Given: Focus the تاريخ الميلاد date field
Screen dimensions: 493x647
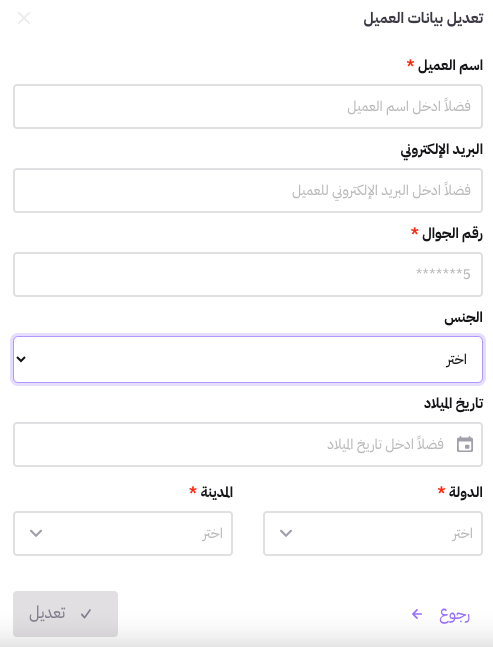Looking at the screenshot, I should (248, 444).
